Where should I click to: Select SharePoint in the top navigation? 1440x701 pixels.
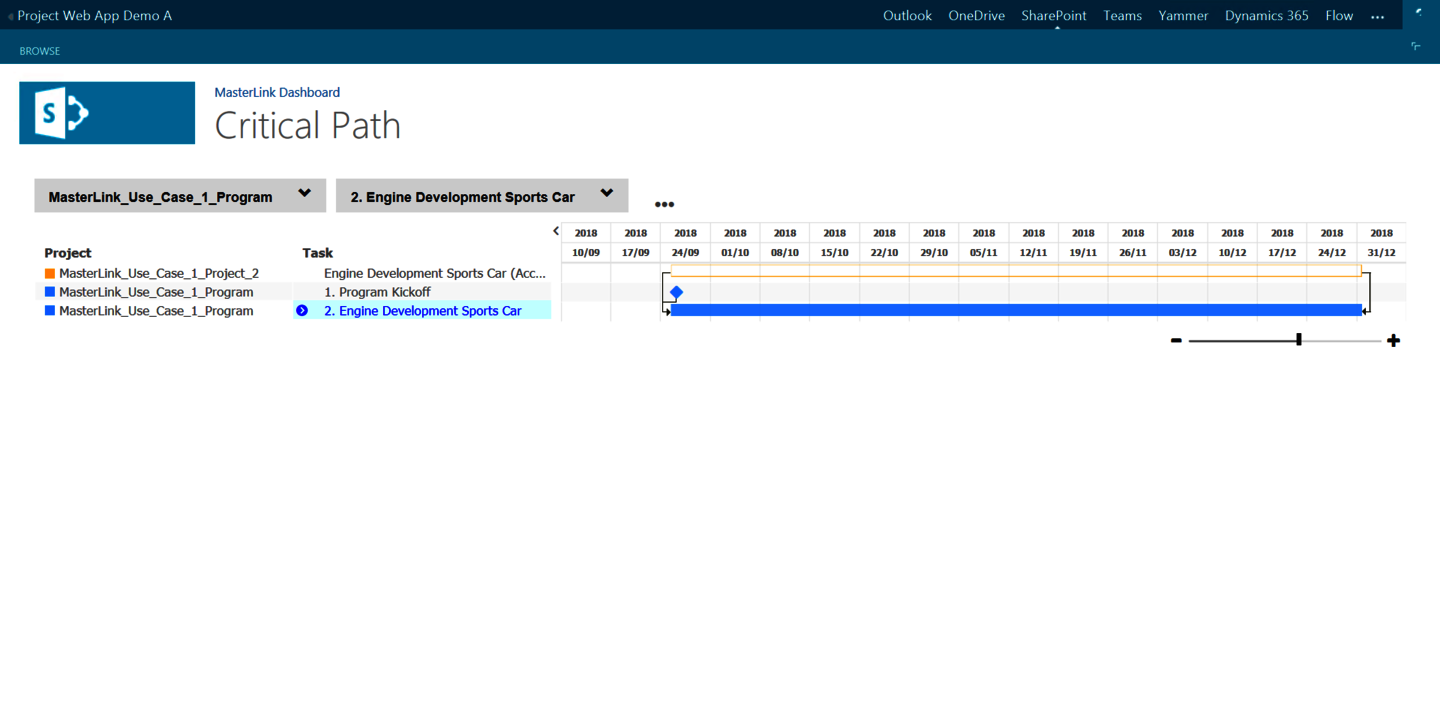(1054, 16)
